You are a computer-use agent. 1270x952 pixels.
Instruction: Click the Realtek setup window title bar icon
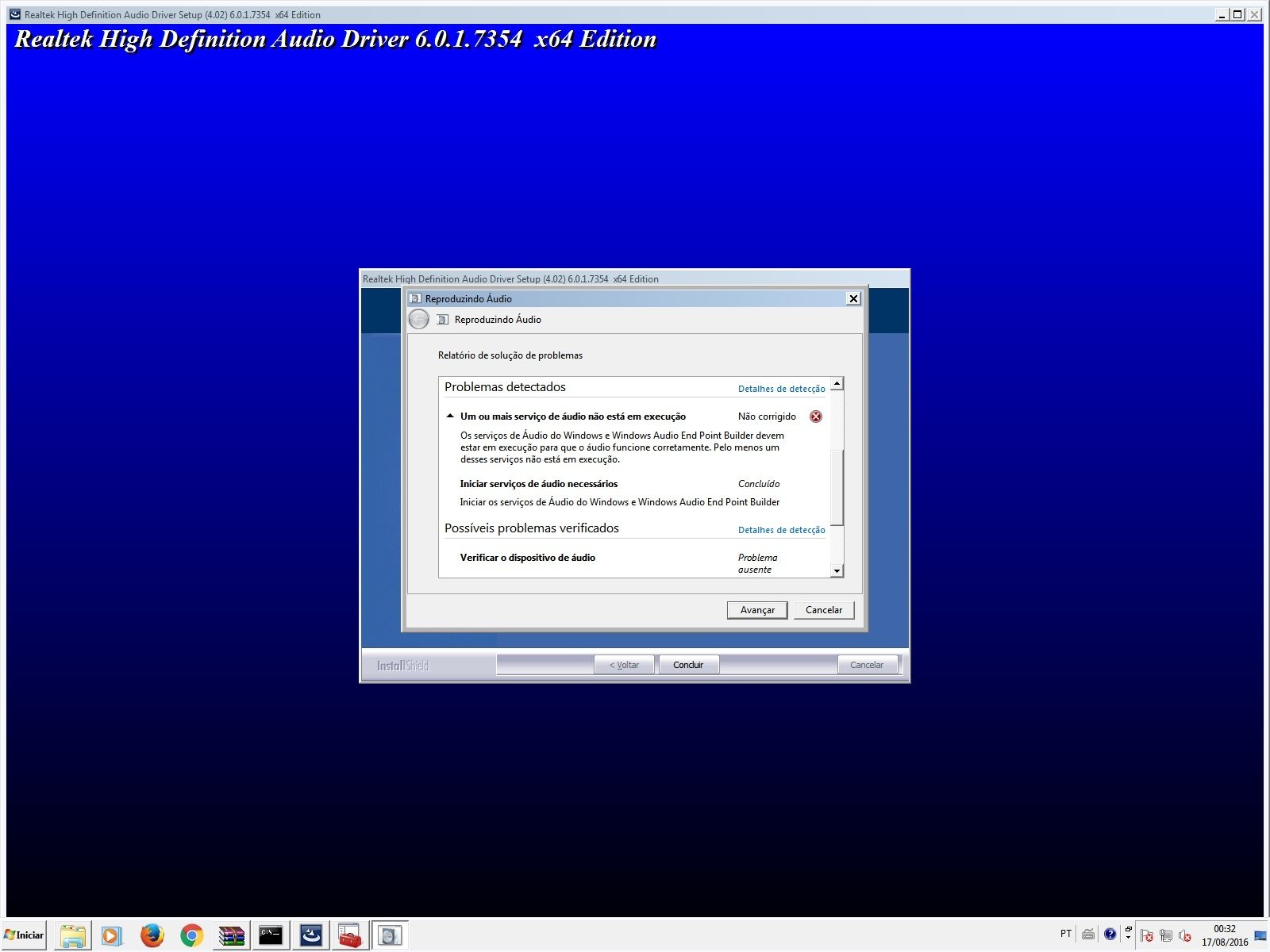(14, 14)
